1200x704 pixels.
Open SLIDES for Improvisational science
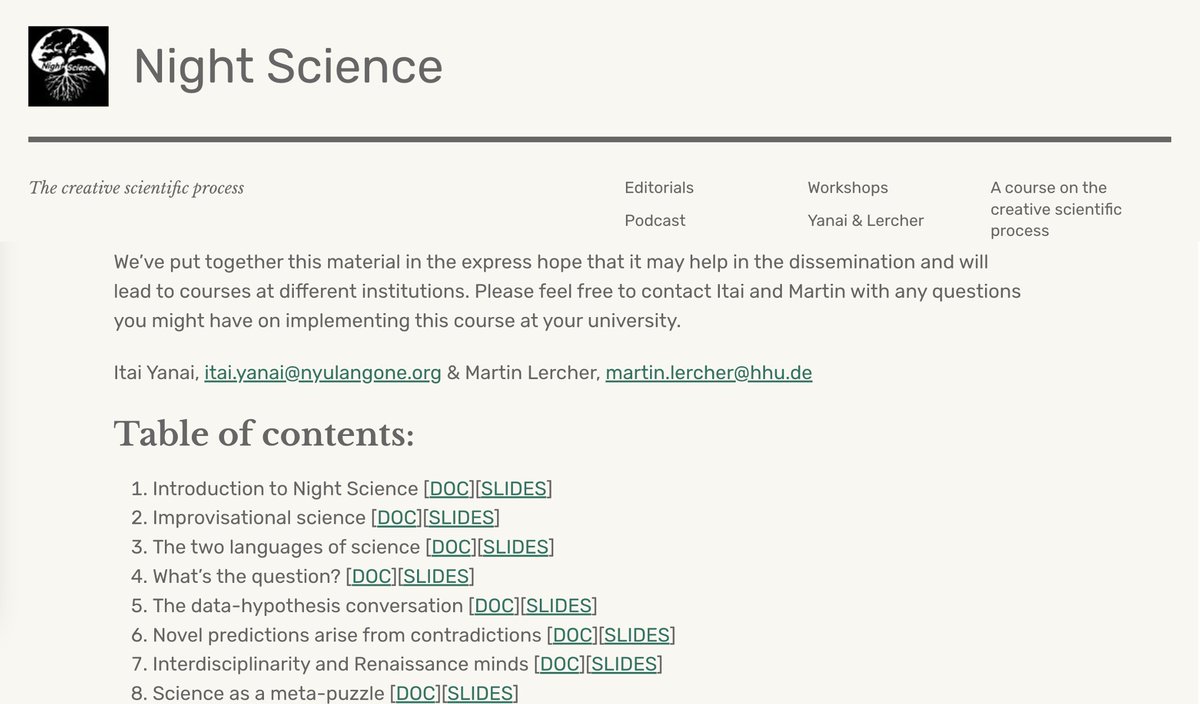pos(461,518)
